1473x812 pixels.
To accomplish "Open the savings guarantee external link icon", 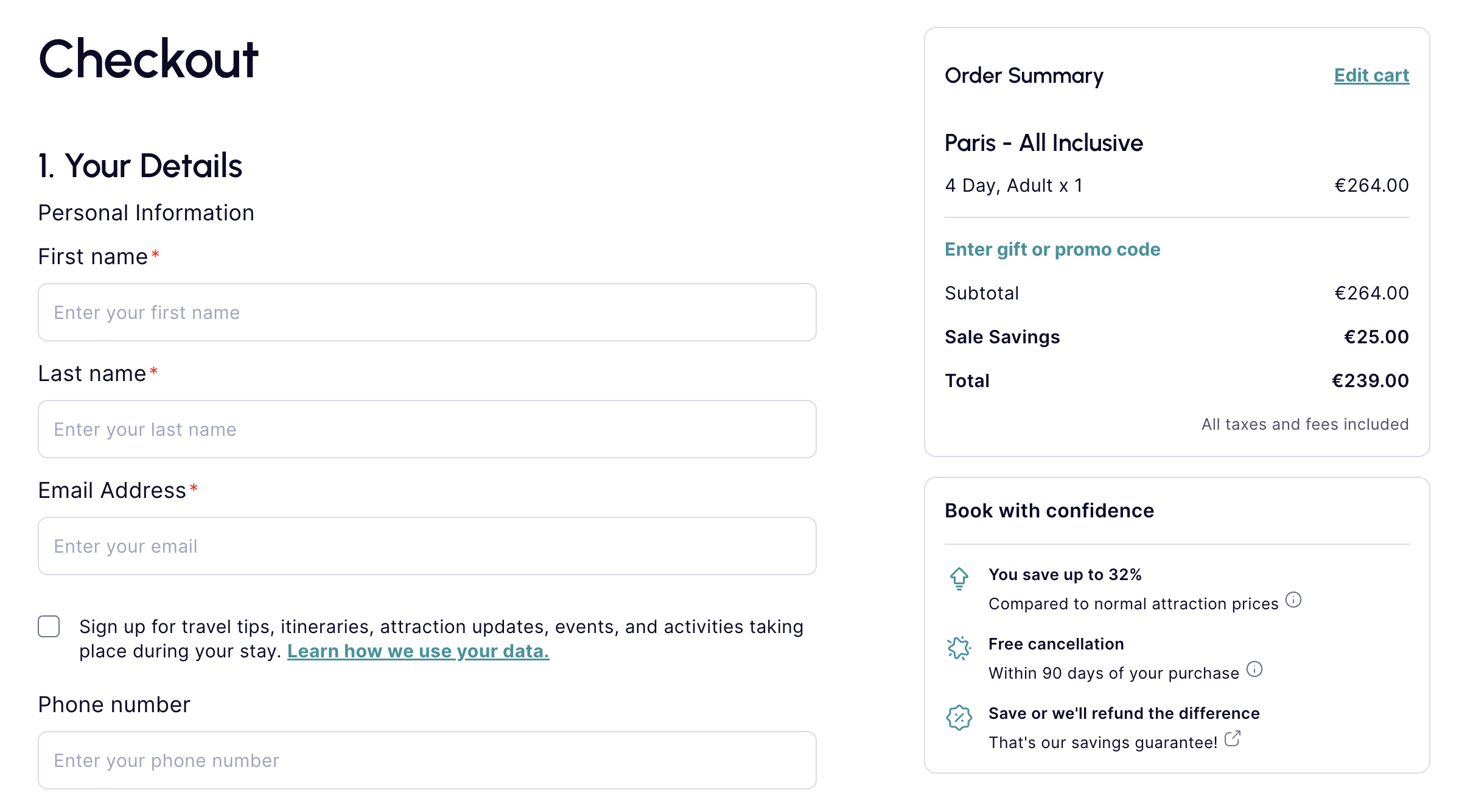I will click(x=1233, y=739).
